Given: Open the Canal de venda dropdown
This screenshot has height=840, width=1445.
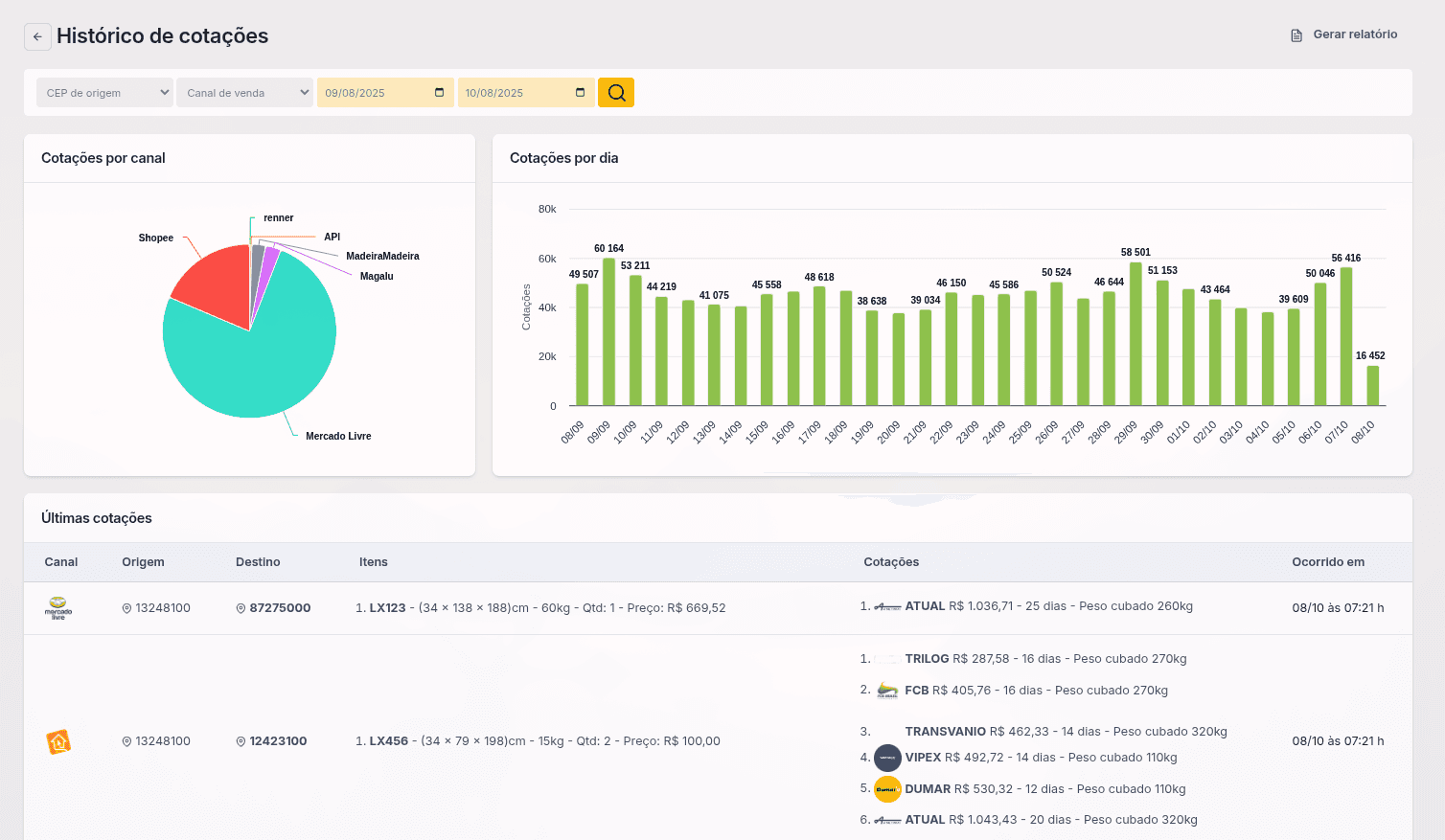Looking at the screenshot, I should click(x=244, y=93).
